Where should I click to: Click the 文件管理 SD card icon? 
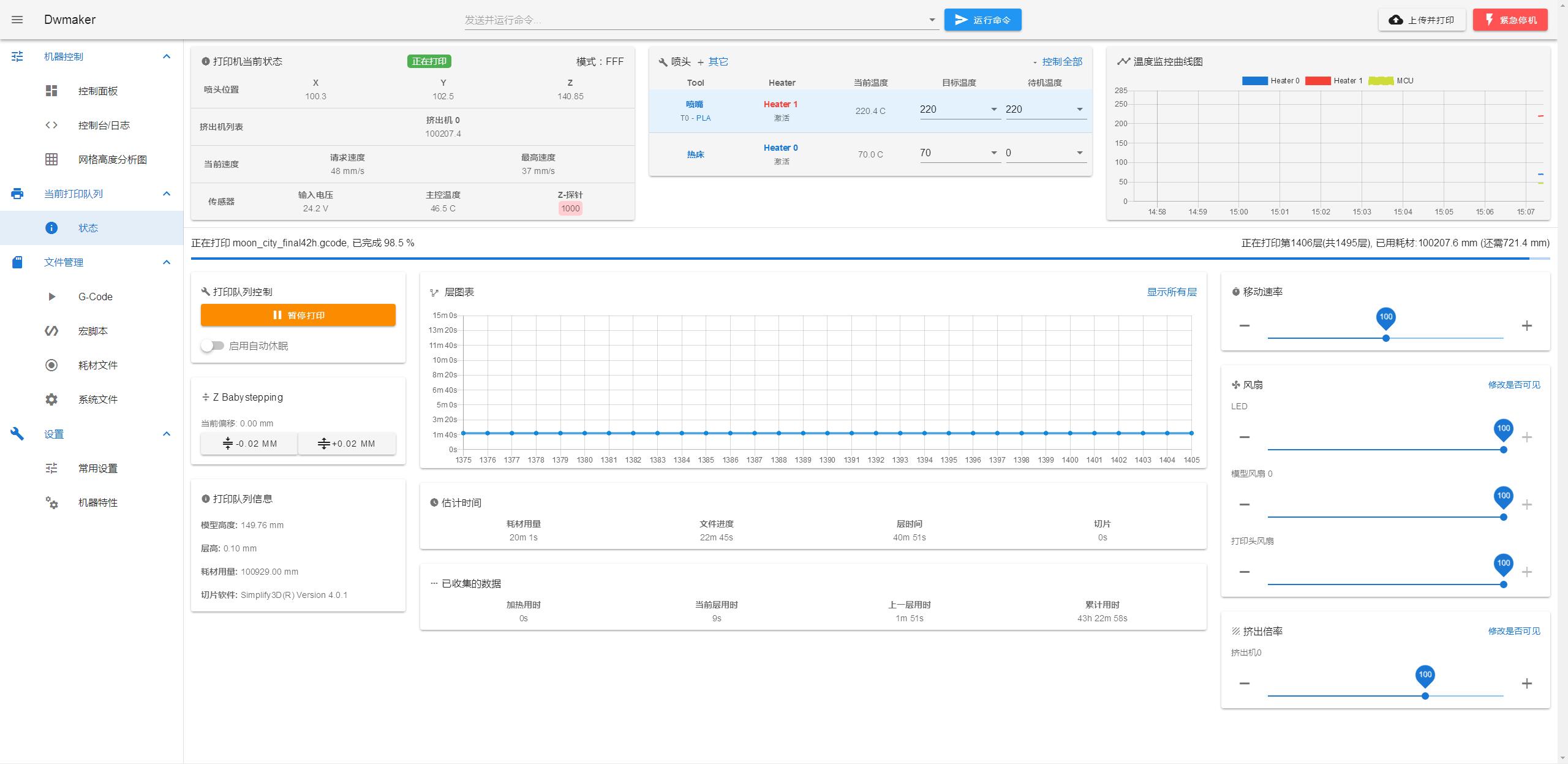coord(17,262)
